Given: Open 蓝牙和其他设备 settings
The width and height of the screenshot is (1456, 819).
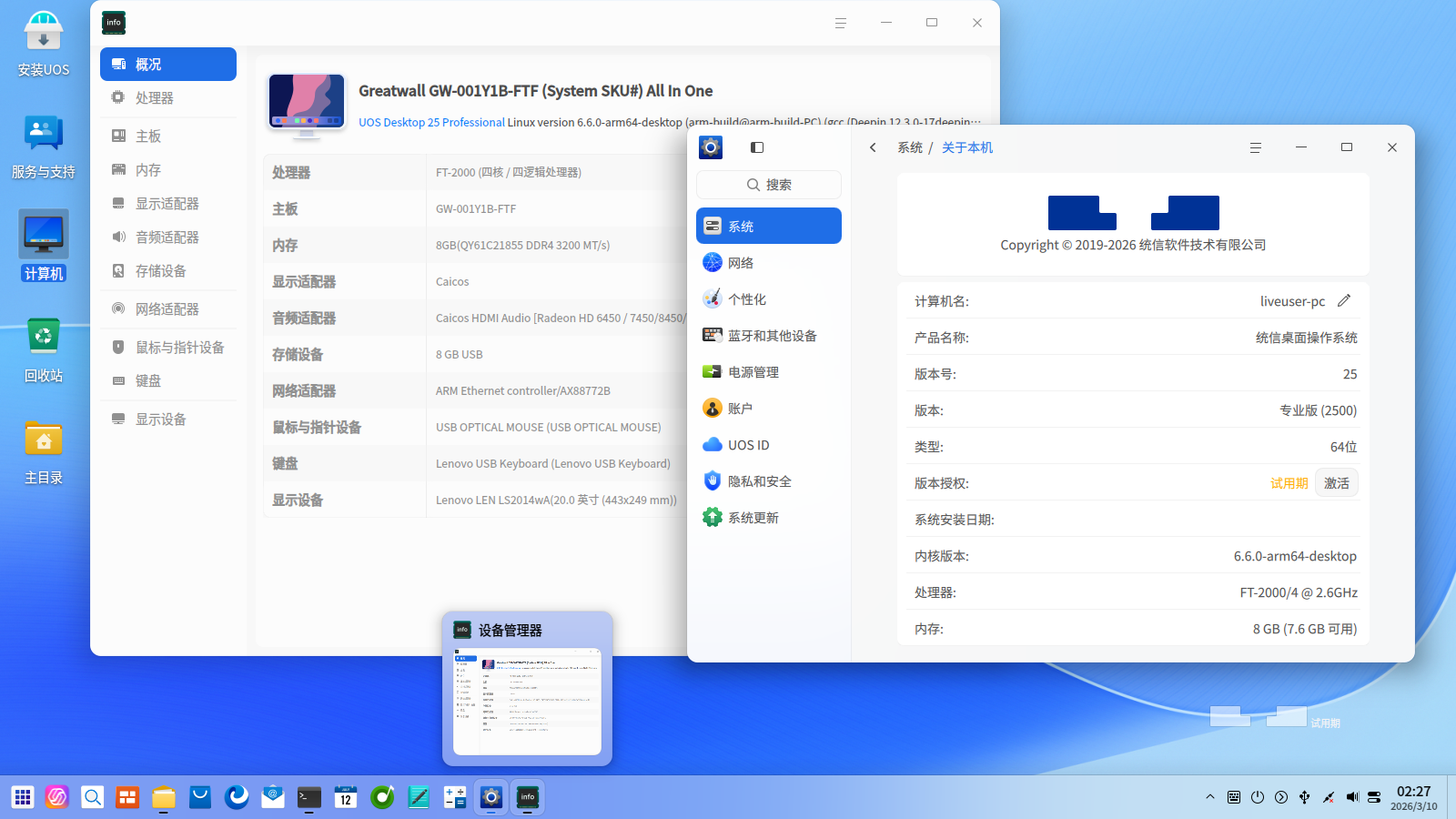Looking at the screenshot, I should [x=769, y=336].
